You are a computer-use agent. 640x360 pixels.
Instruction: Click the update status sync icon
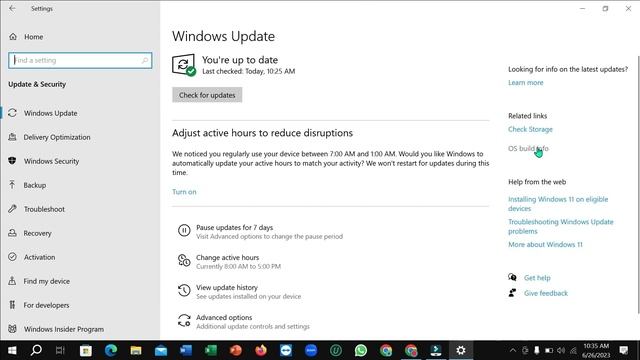point(184,65)
